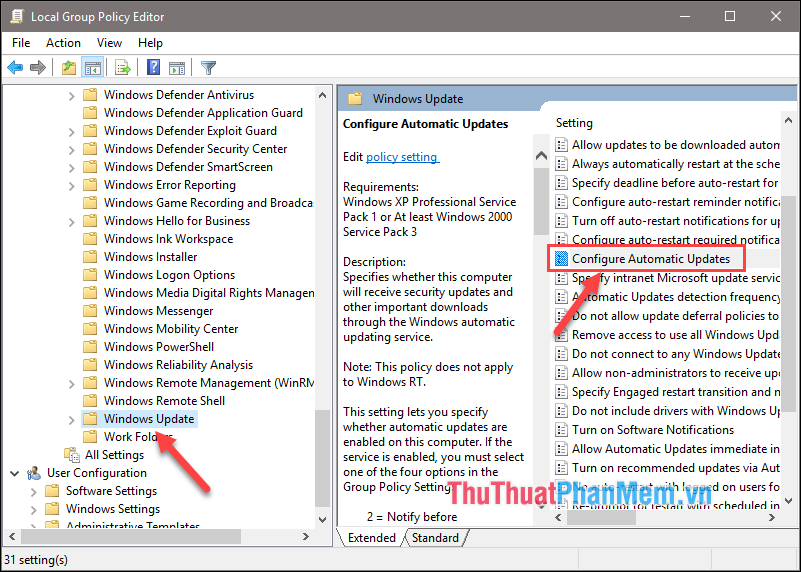The width and height of the screenshot is (801, 572).
Task: Click the Back arrow toolbar icon
Action: coord(15,67)
